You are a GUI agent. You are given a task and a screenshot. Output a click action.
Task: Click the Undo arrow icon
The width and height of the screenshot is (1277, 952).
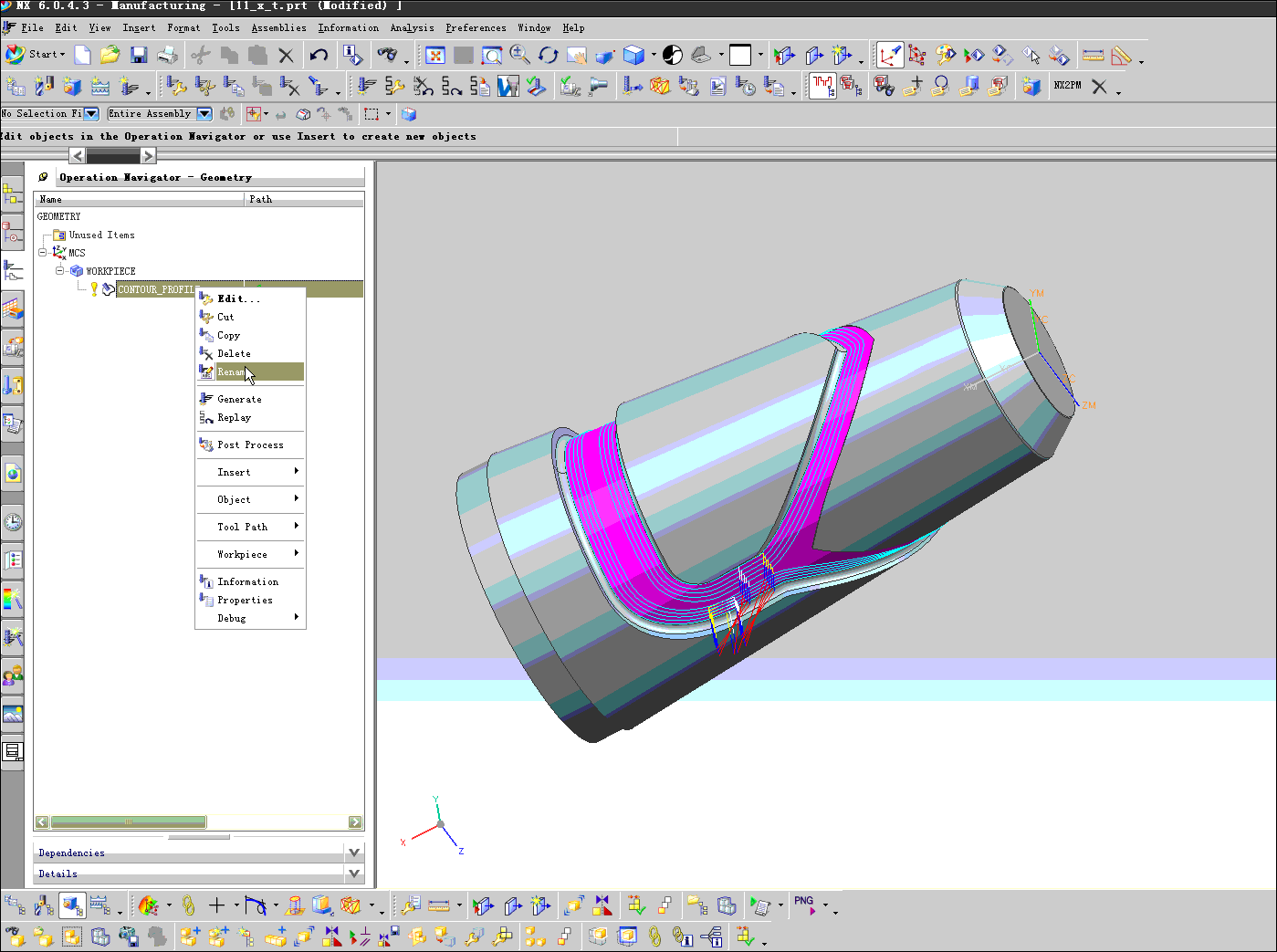click(x=319, y=56)
